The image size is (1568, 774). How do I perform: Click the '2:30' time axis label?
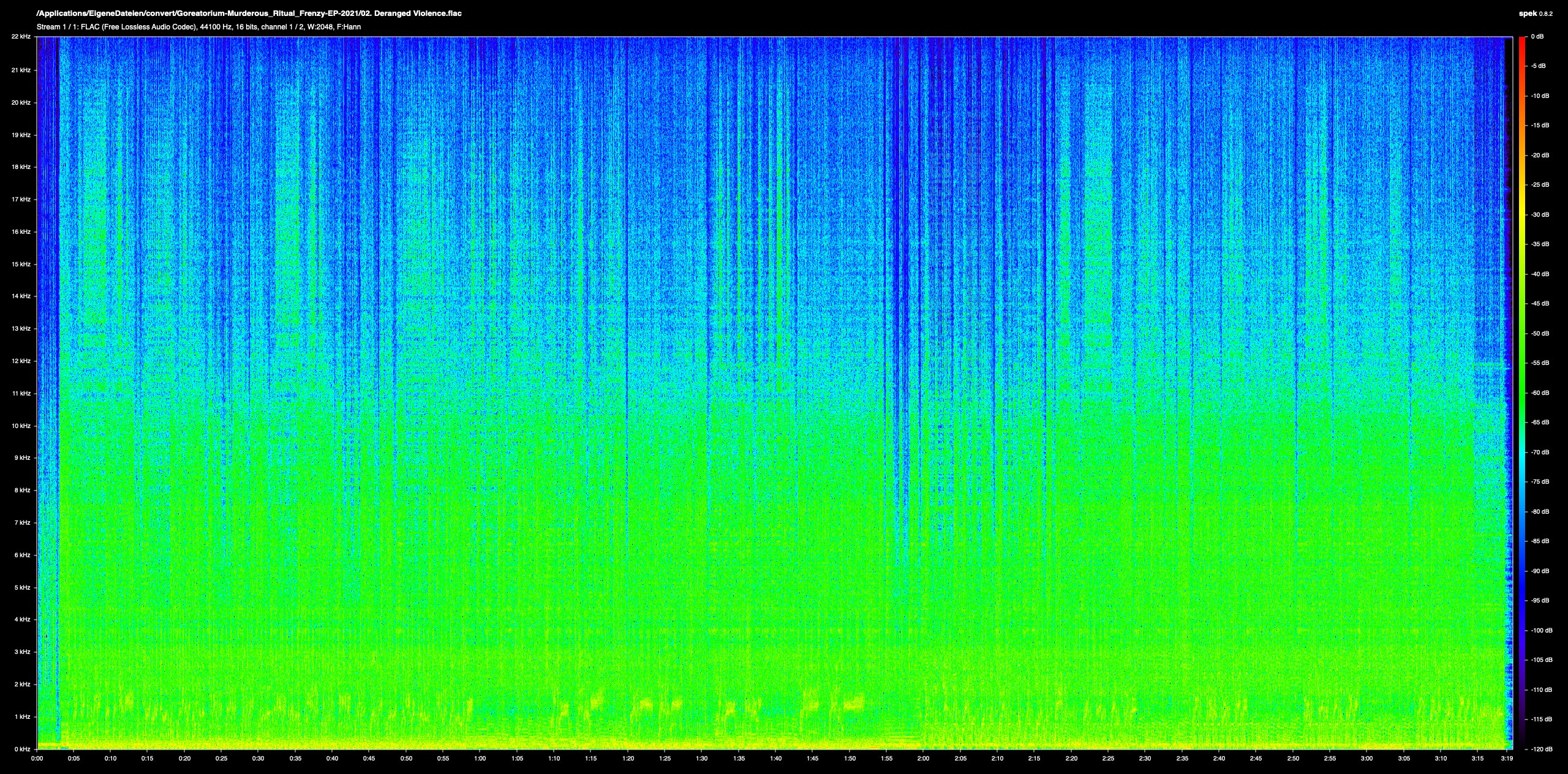1145,759
